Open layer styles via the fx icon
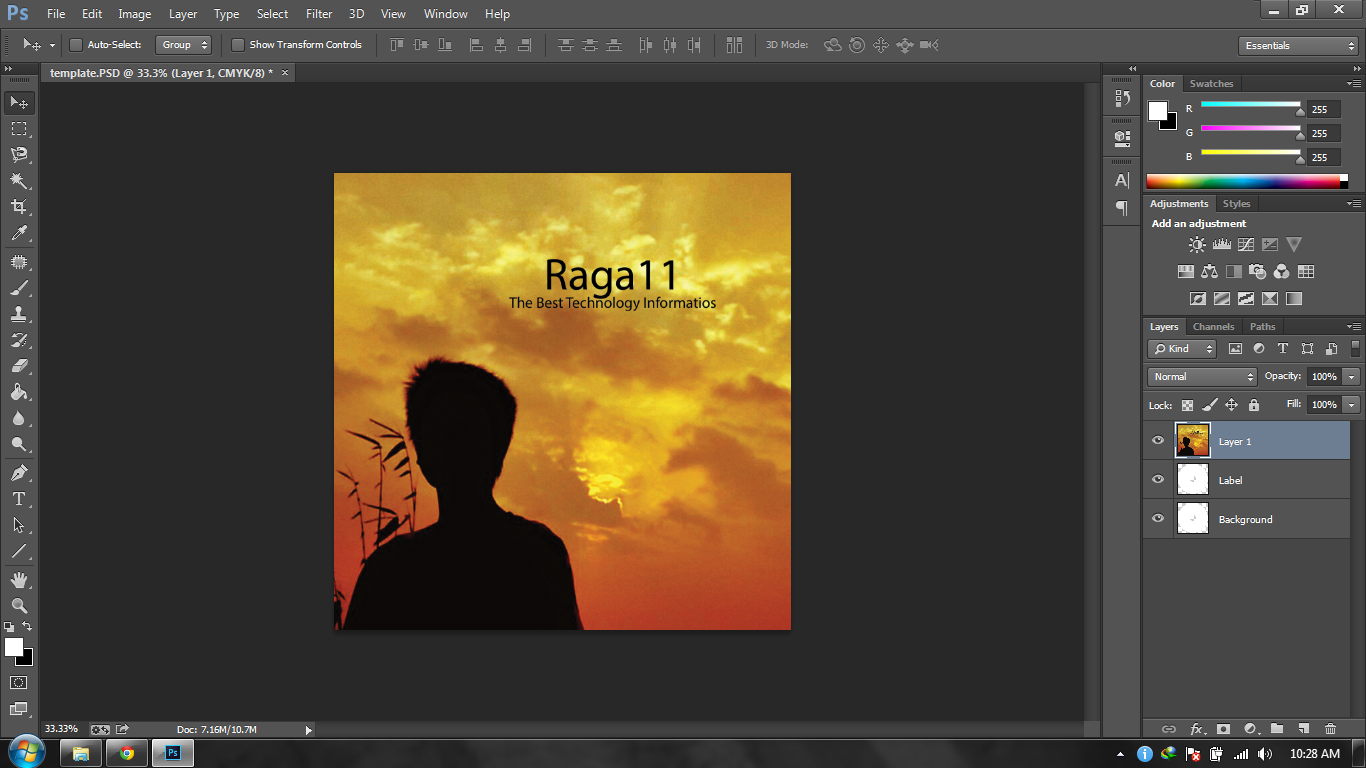1366x768 pixels. (1198, 729)
